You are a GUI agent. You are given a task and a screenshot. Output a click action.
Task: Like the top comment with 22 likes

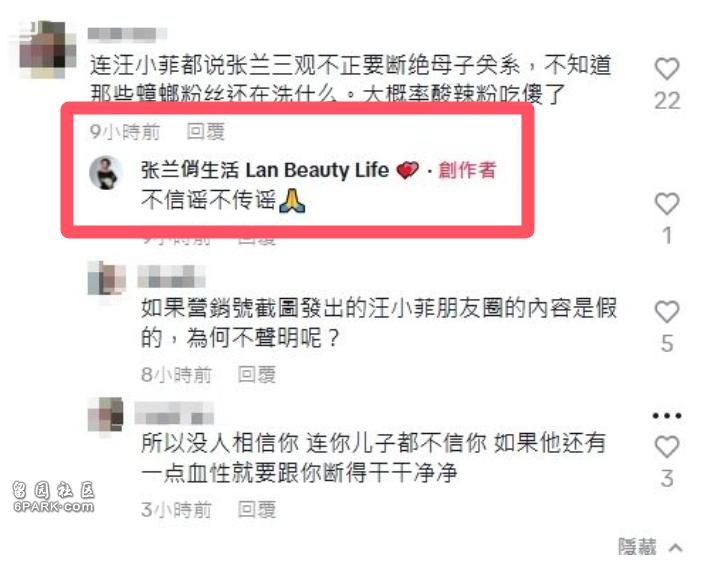pos(667,69)
